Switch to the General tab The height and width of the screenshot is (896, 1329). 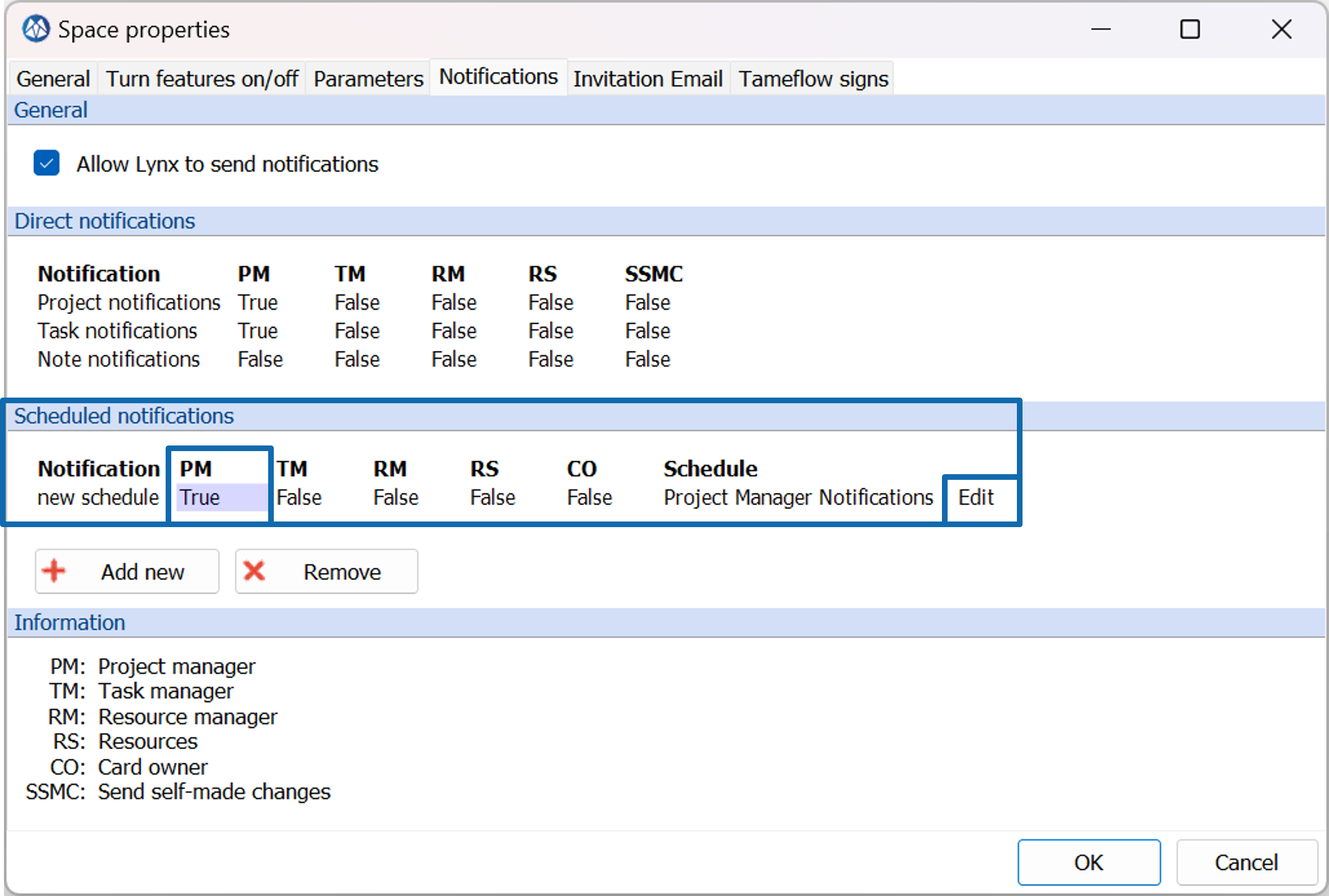coord(53,79)
